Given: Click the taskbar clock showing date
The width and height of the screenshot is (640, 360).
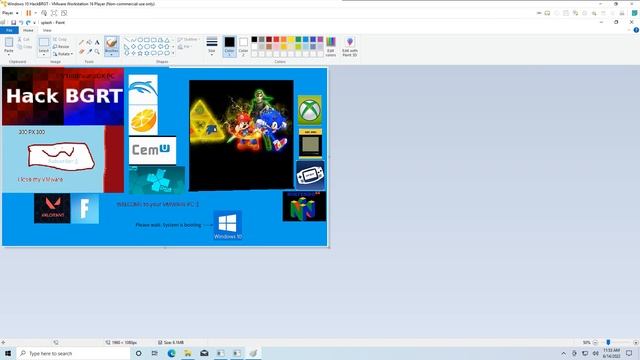Looking at the screenshot, I should pyautogui.click(x=611, y=353).
